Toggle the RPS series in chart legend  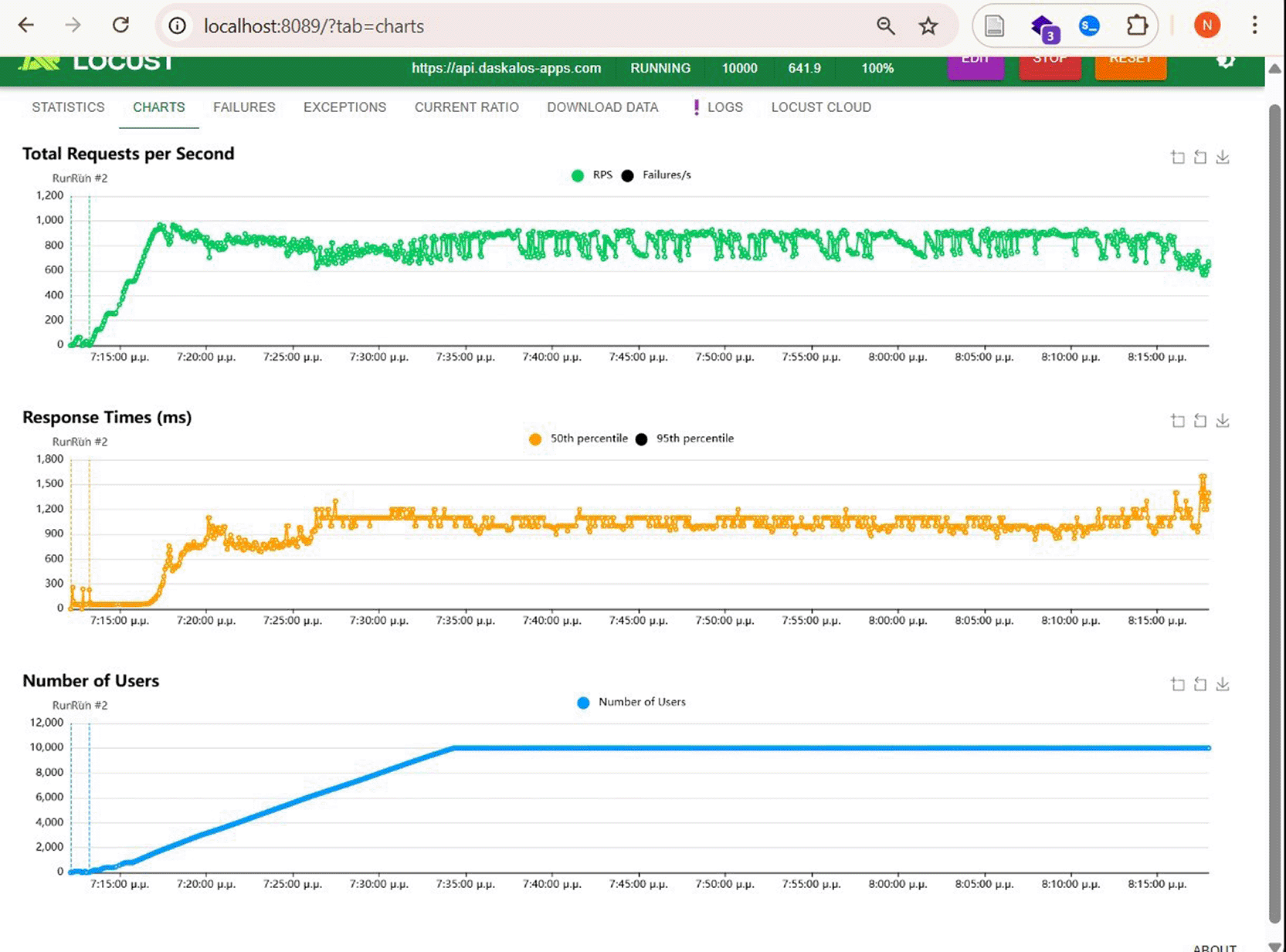(x=592, y=175)
